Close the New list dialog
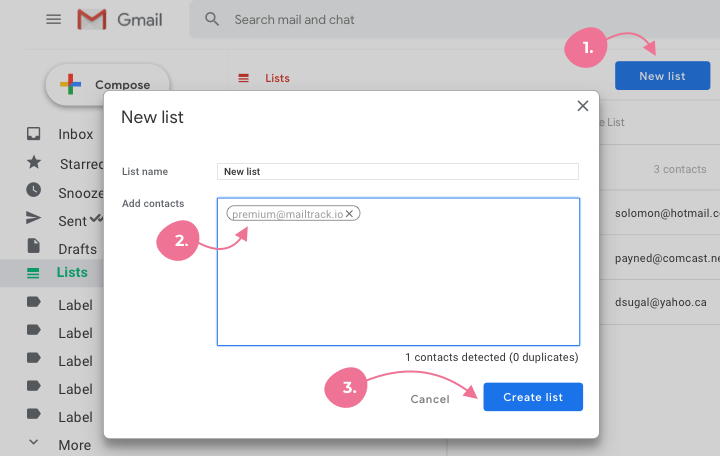The height and width of the screenshot is (456, 720). (x=583, y=105)
